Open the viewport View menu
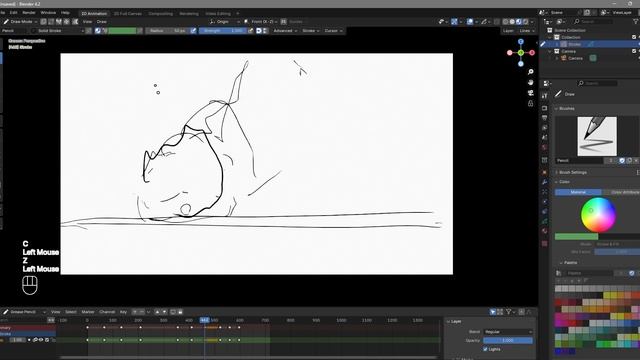 [x=87, y=22]
